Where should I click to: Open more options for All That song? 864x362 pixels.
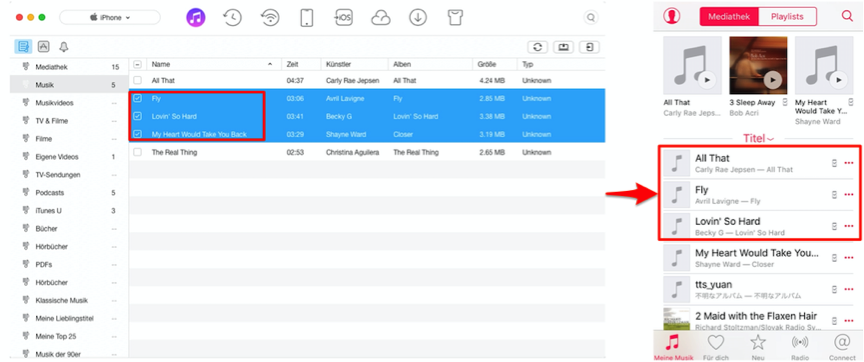coord(849,163)
